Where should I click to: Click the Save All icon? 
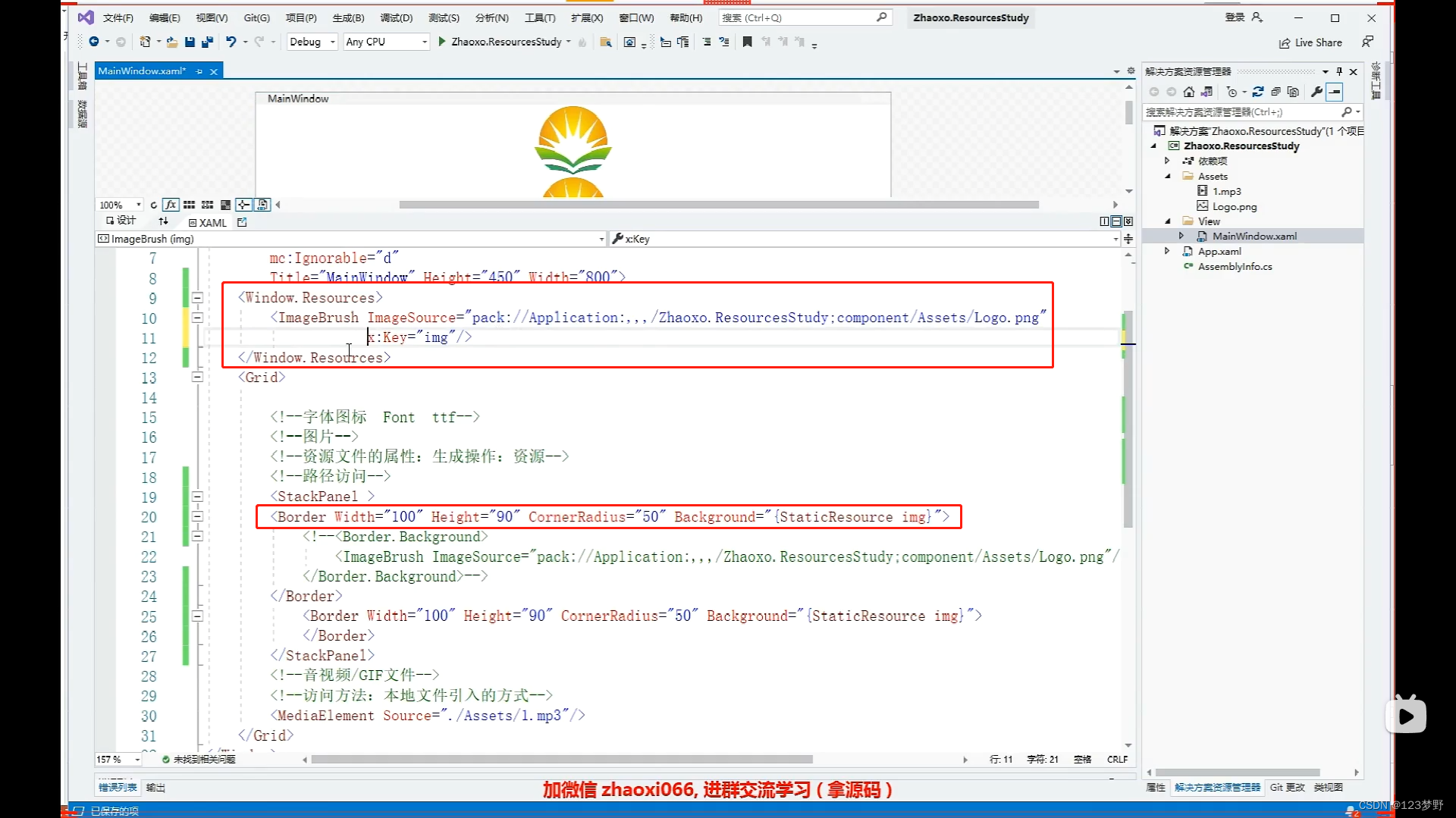pyautogui.click(x=207, y=42)
